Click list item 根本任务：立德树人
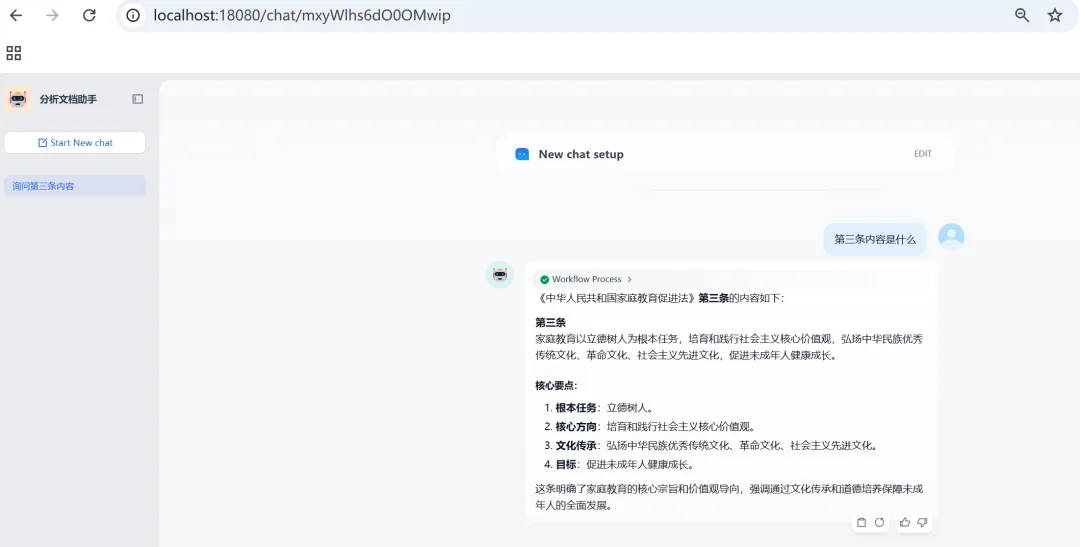Viewport: 1080px width, 547px height. (x=599, y=408)
